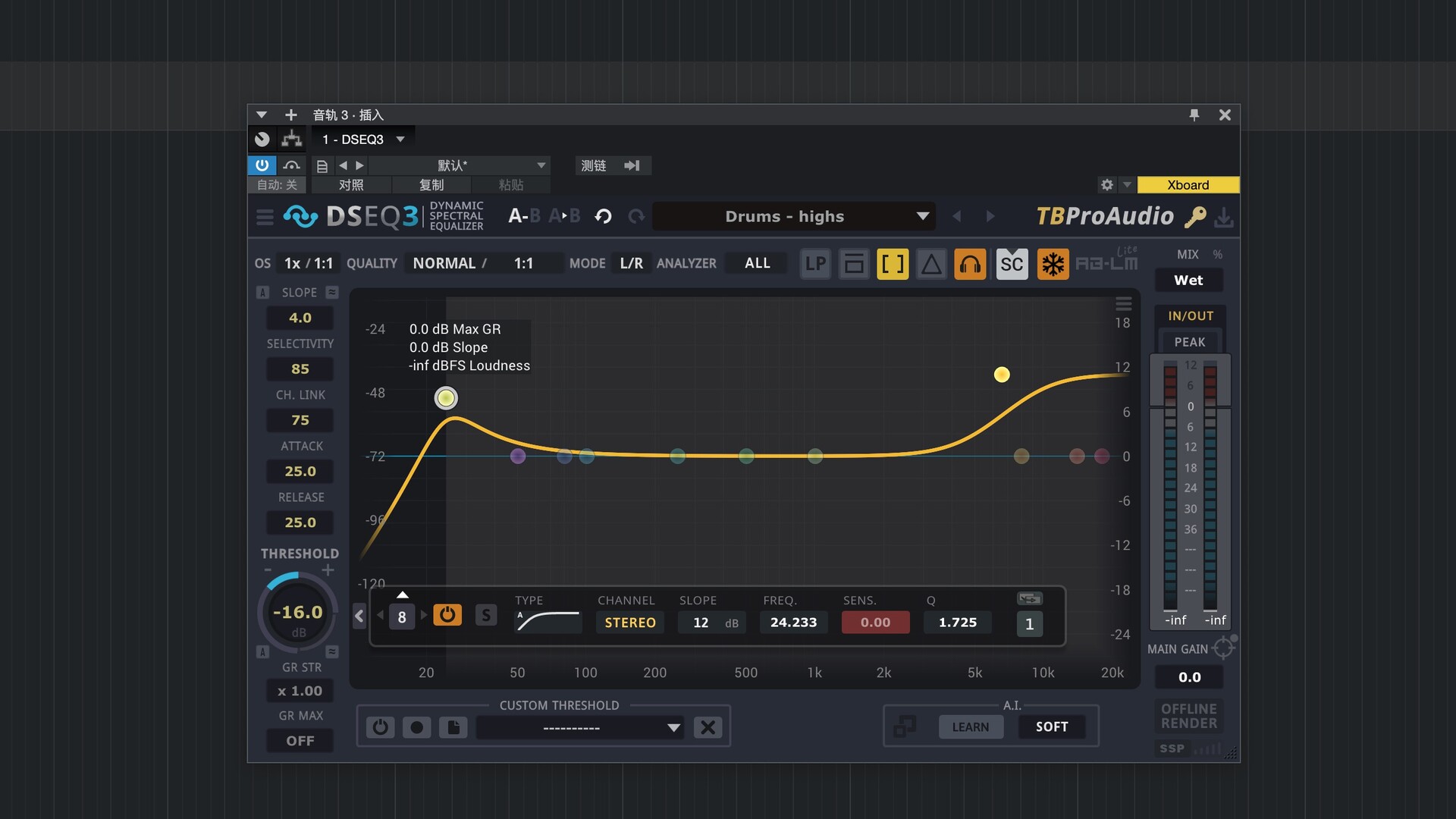Click the yellow high-shelf band node

1002,375
